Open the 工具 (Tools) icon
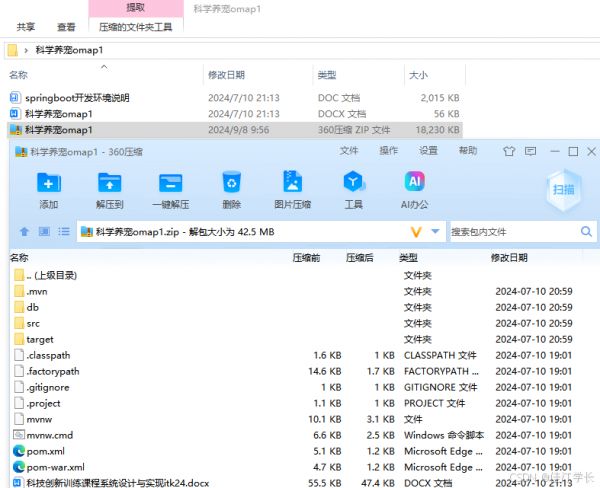 pos(354,182)
